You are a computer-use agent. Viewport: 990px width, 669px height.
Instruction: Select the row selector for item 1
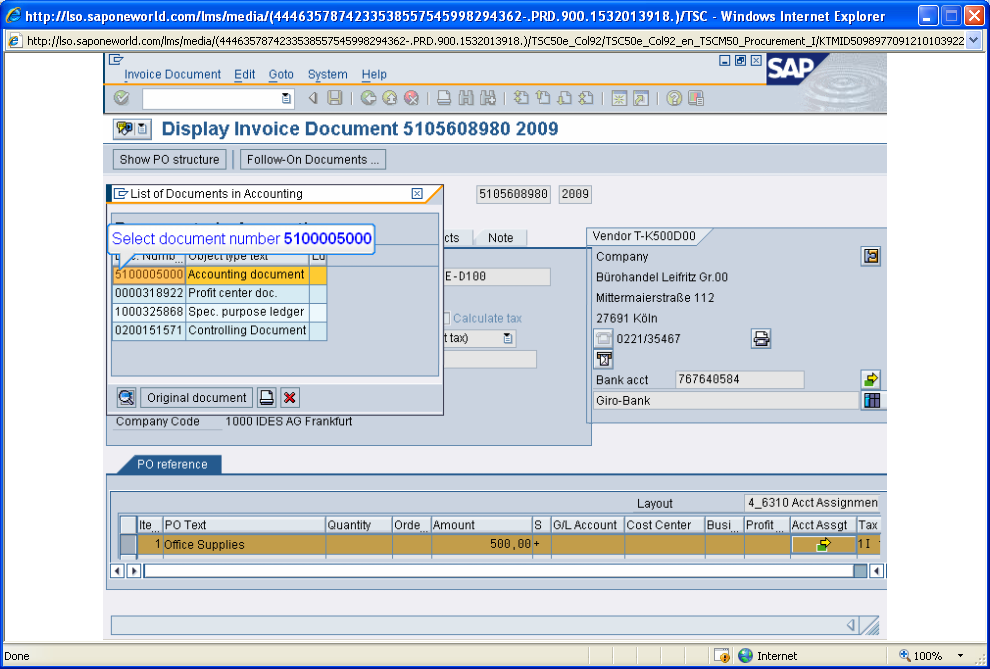pyautogui.click(x=129, y=544)
